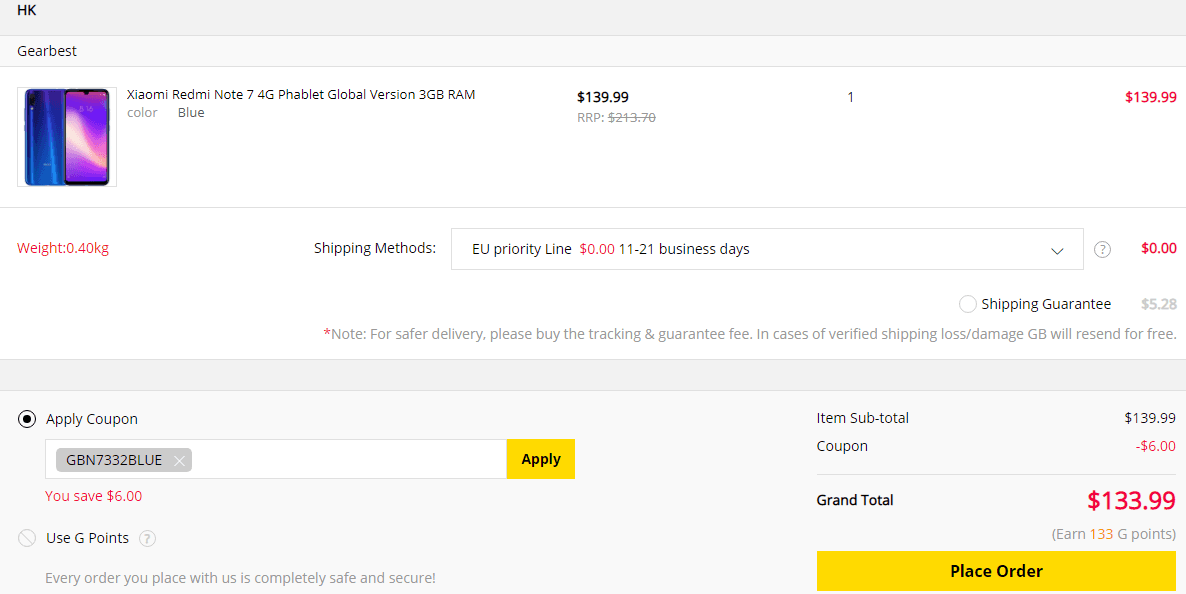Viewport: 1186px width, 594px height.
Task: Click the You save $6.00 message
Action: click(x=94, y=496)
